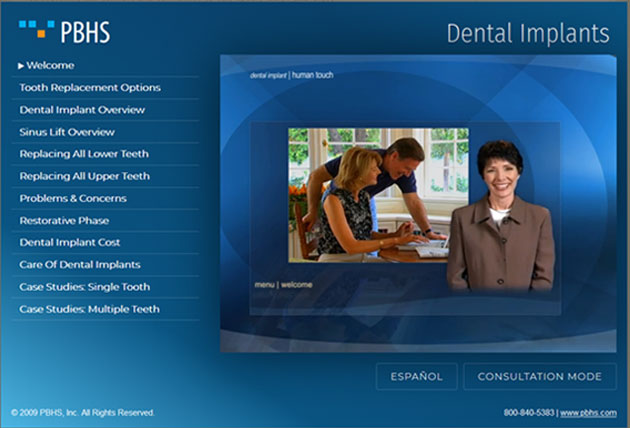
Task: Click the menu | welcome video caption
Action: (x=283, y=285)
